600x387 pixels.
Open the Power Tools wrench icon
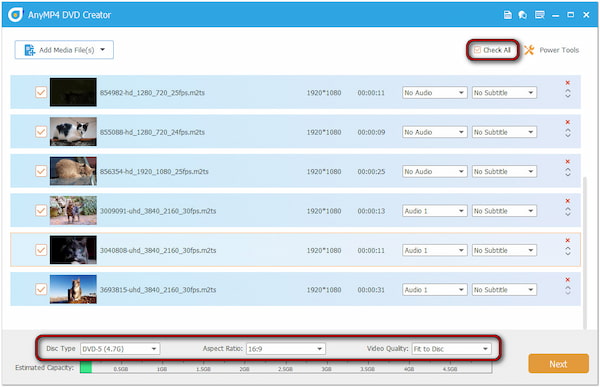pyautogui.click(x=529, y=50)
